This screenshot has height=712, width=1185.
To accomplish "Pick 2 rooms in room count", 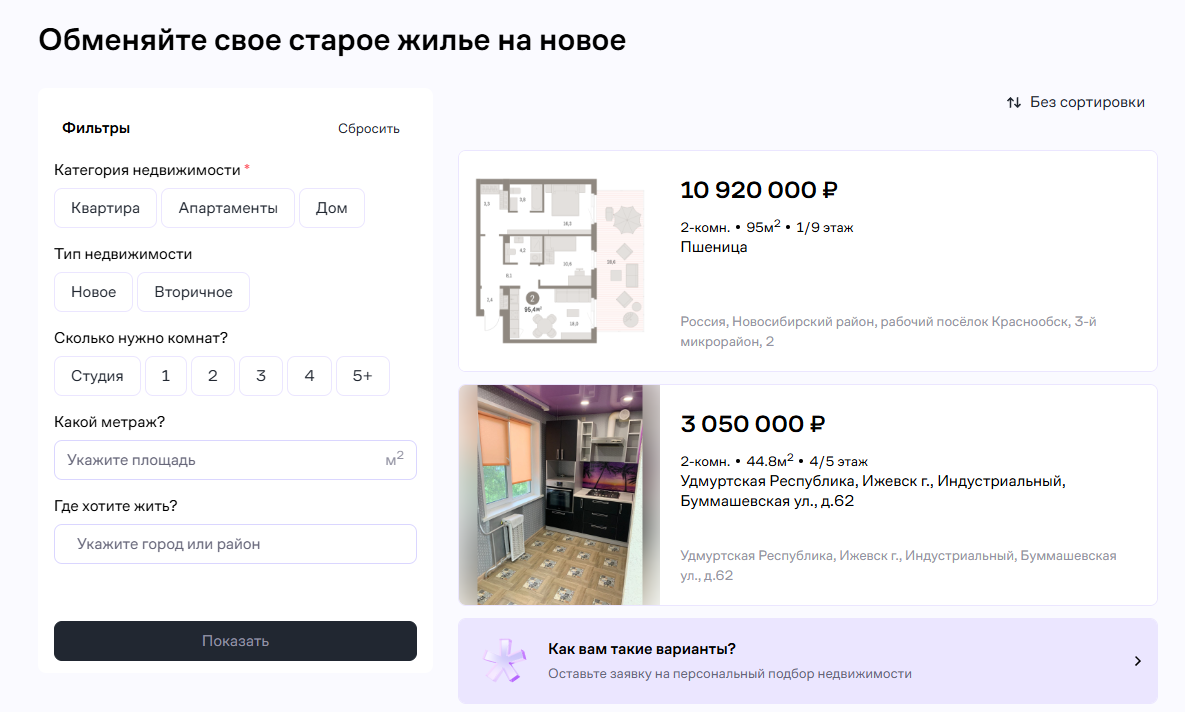I will 213,376.
